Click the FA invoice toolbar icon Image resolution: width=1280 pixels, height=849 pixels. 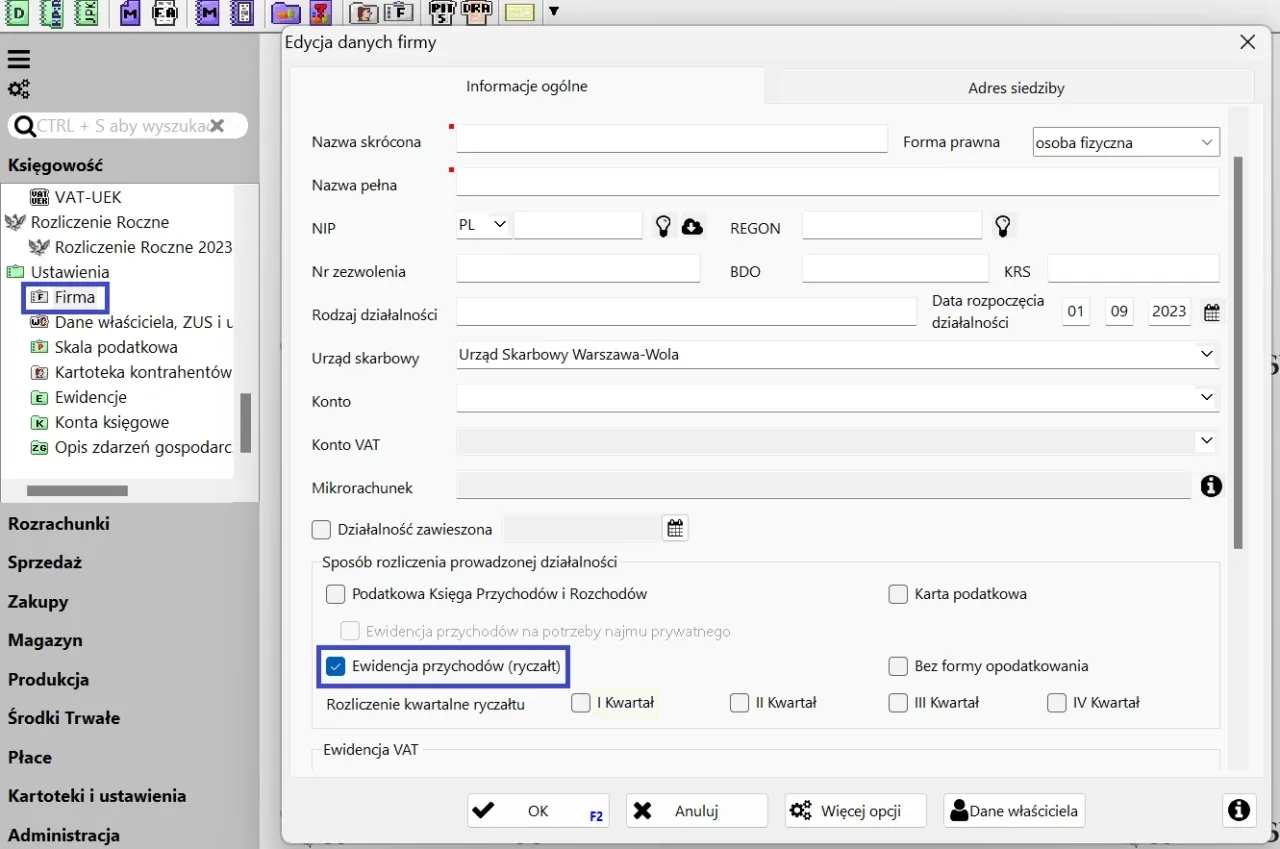click(x=165, y=13)
